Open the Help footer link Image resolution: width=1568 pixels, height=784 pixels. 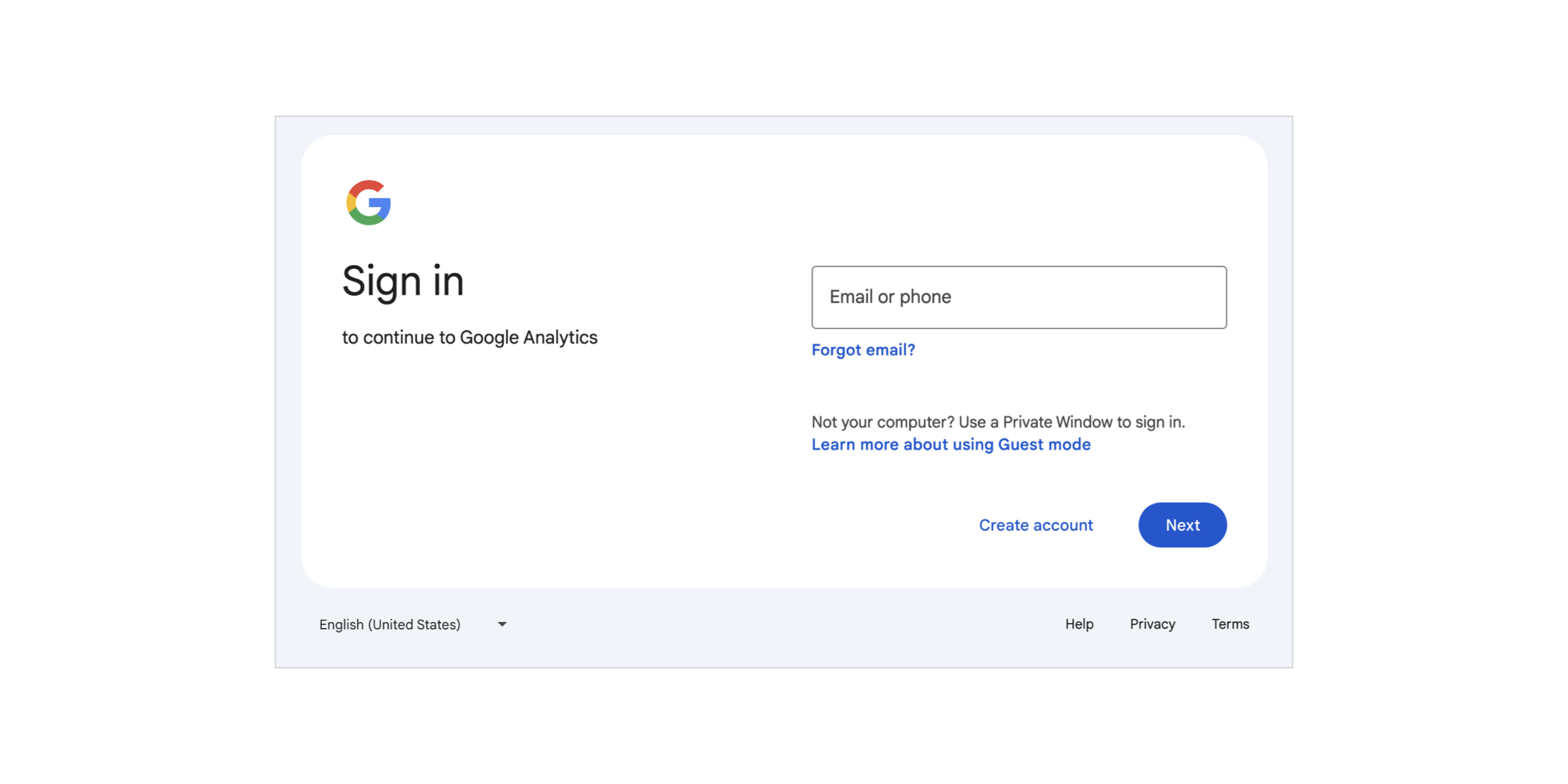[1079, 625]
